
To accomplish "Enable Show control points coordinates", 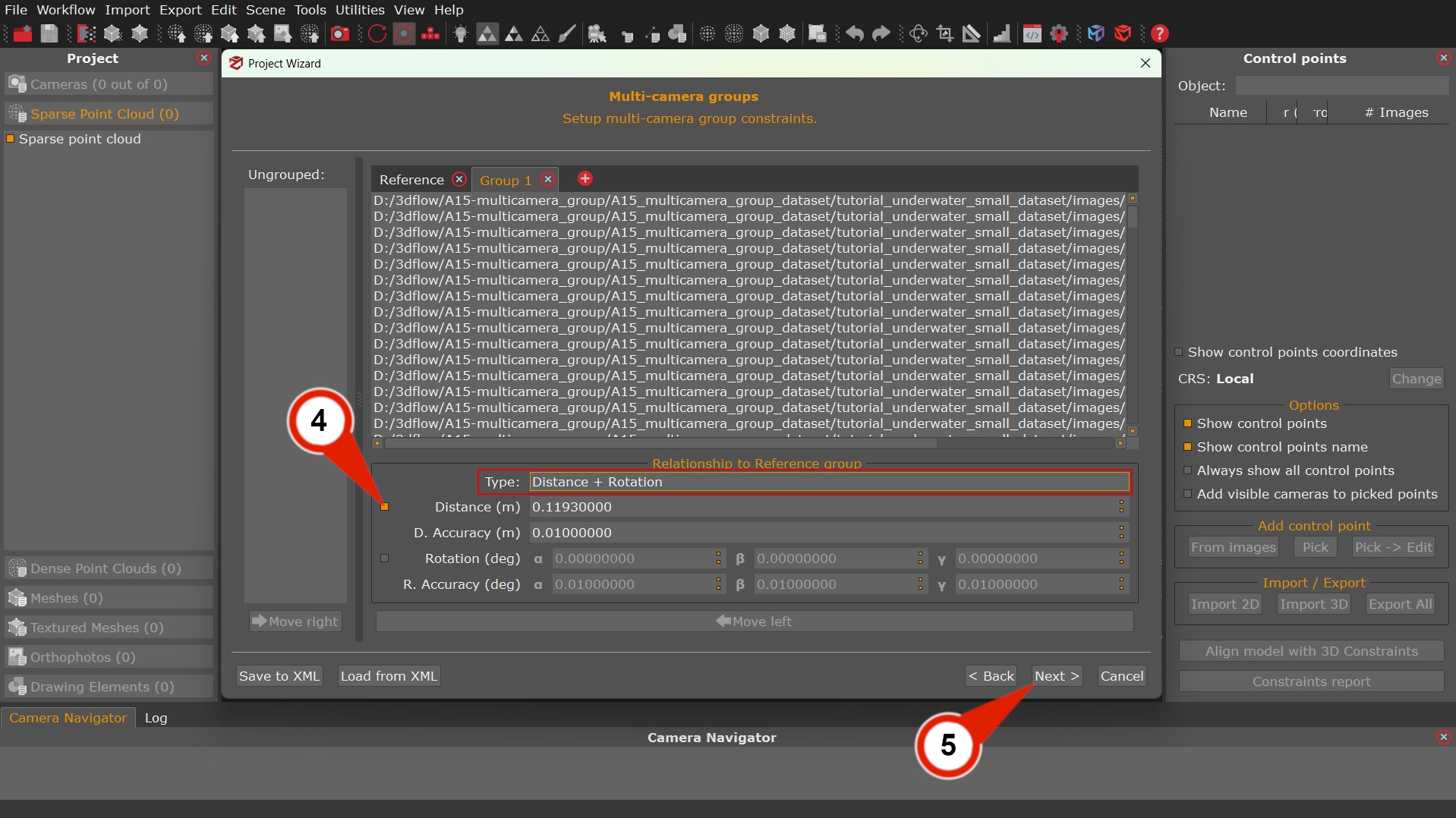I will tap(1179, 352).
